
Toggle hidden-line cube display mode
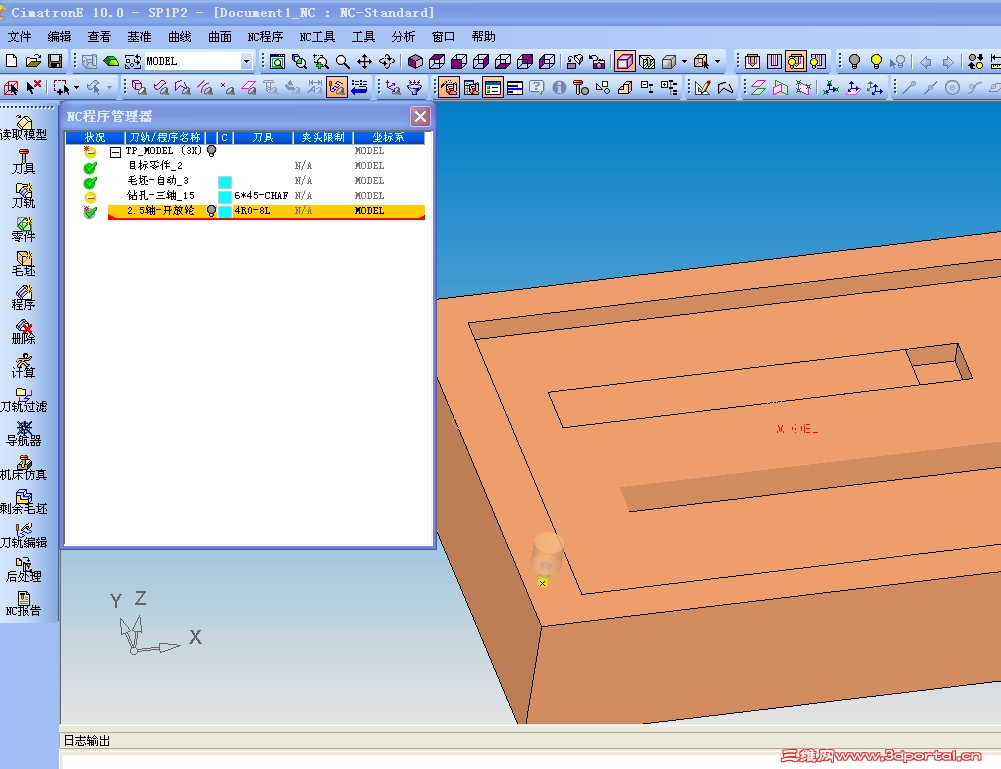[x=647, y=61]
